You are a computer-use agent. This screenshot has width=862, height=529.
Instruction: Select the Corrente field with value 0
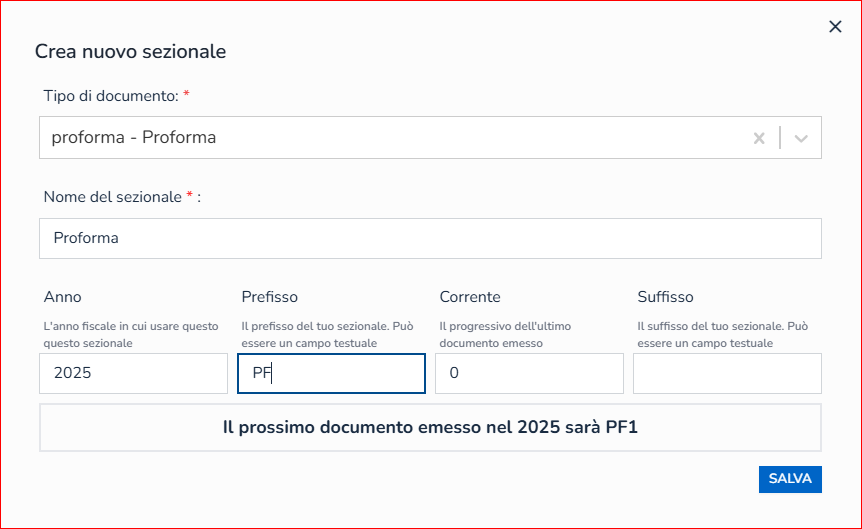[529, 373]
